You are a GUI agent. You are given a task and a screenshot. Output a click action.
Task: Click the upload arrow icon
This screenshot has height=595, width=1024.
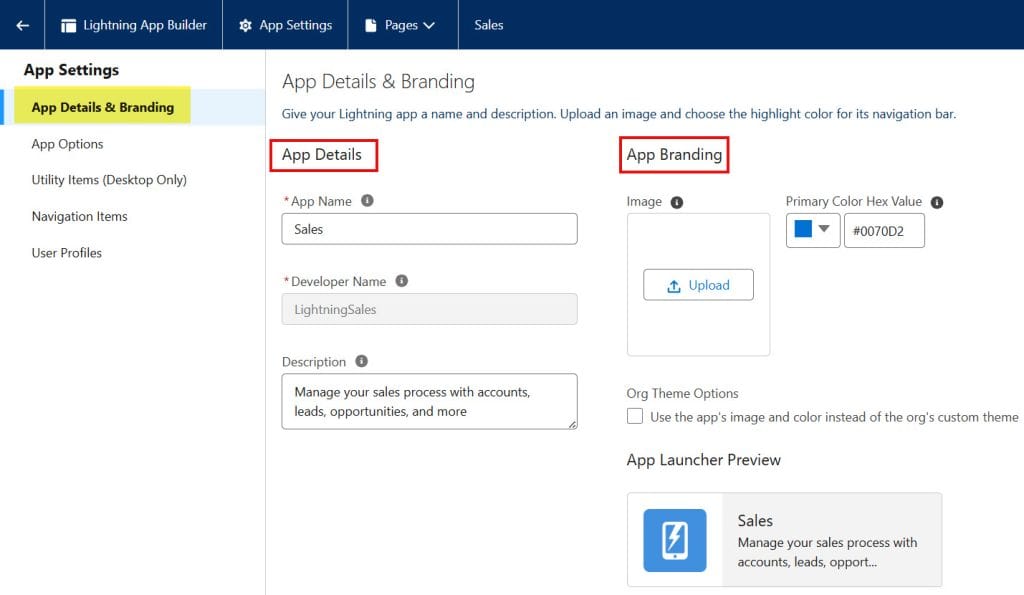click(x=674, y=286)
